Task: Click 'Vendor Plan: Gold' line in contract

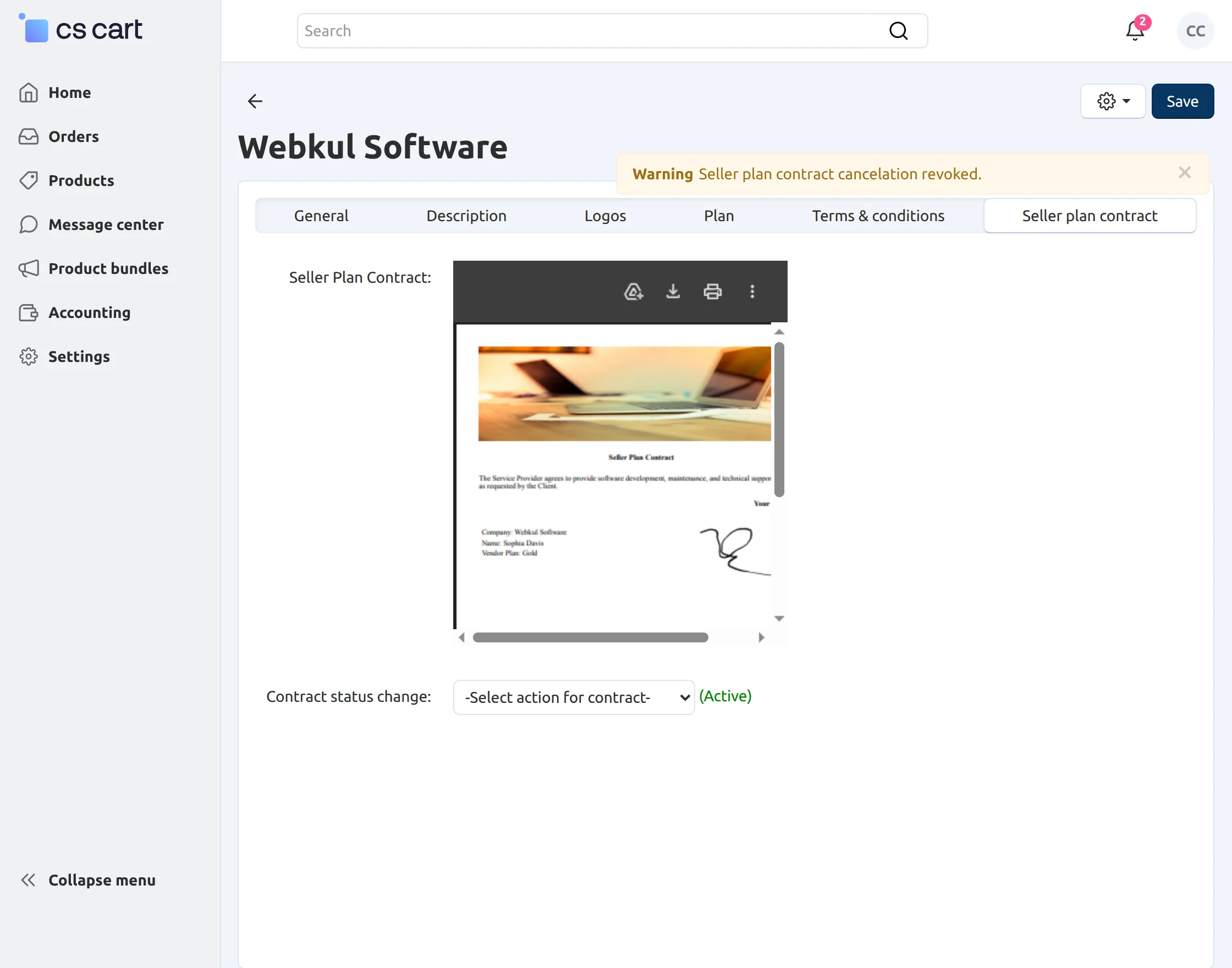Action: pos(509,553)
